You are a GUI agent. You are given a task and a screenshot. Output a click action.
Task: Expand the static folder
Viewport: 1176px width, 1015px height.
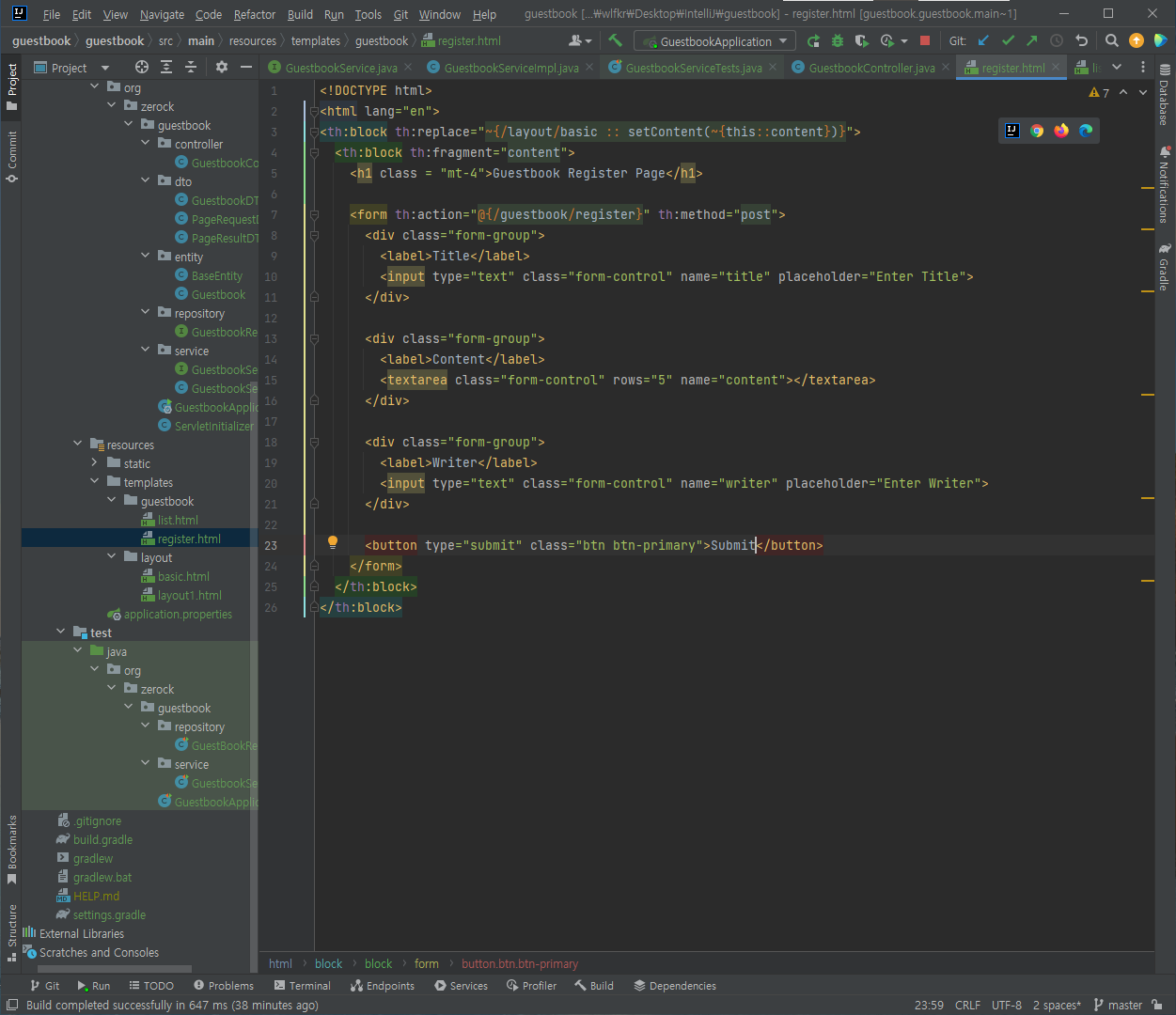(x=95, y=463)
